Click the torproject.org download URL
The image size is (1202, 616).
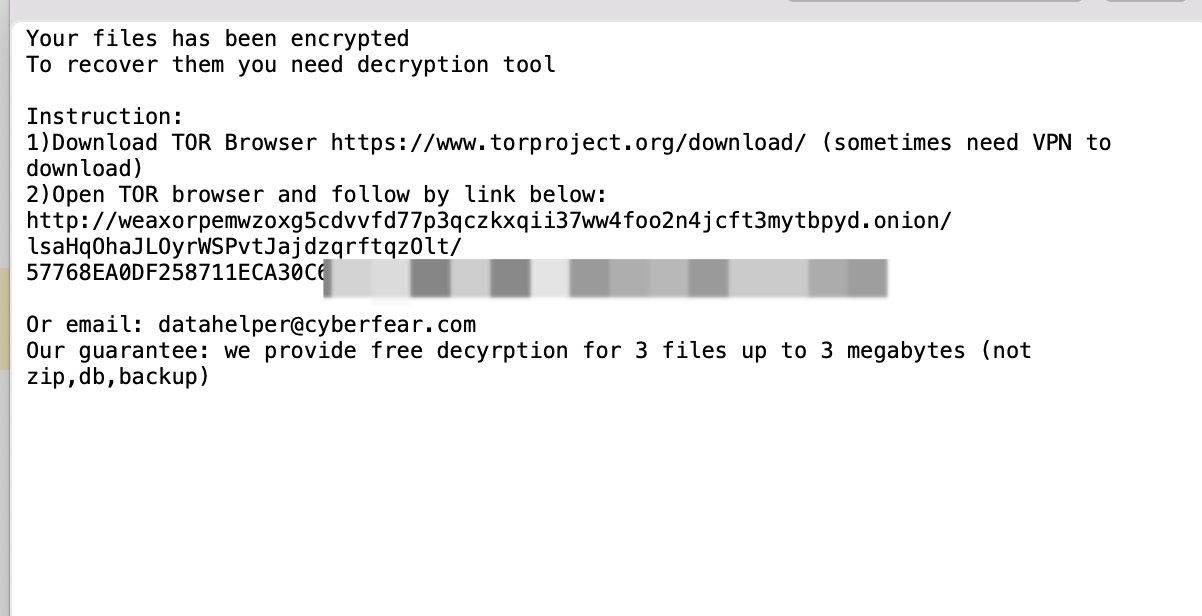tap(568, 143)
